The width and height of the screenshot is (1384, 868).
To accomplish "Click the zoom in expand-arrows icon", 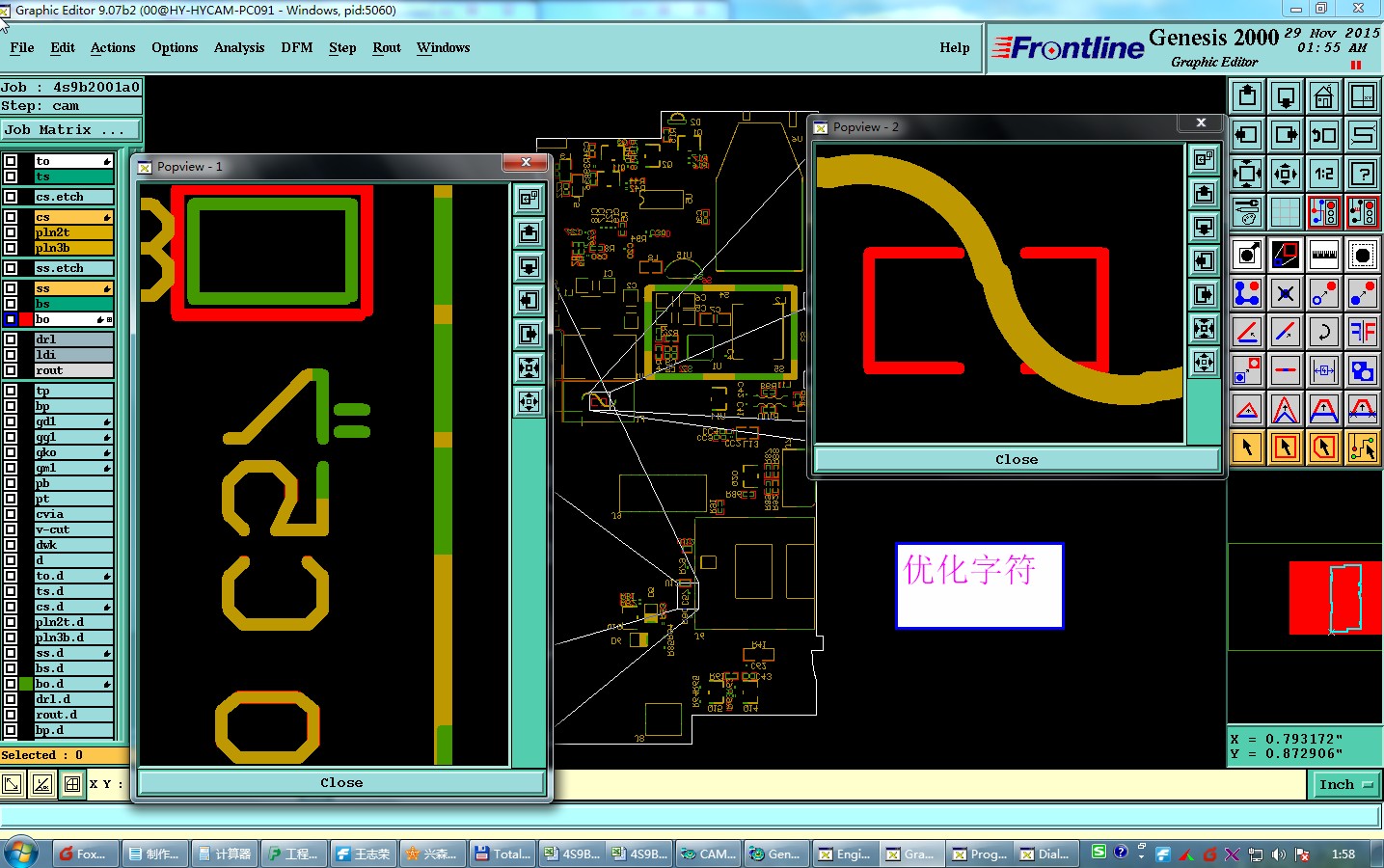I will click(1247, 174).
